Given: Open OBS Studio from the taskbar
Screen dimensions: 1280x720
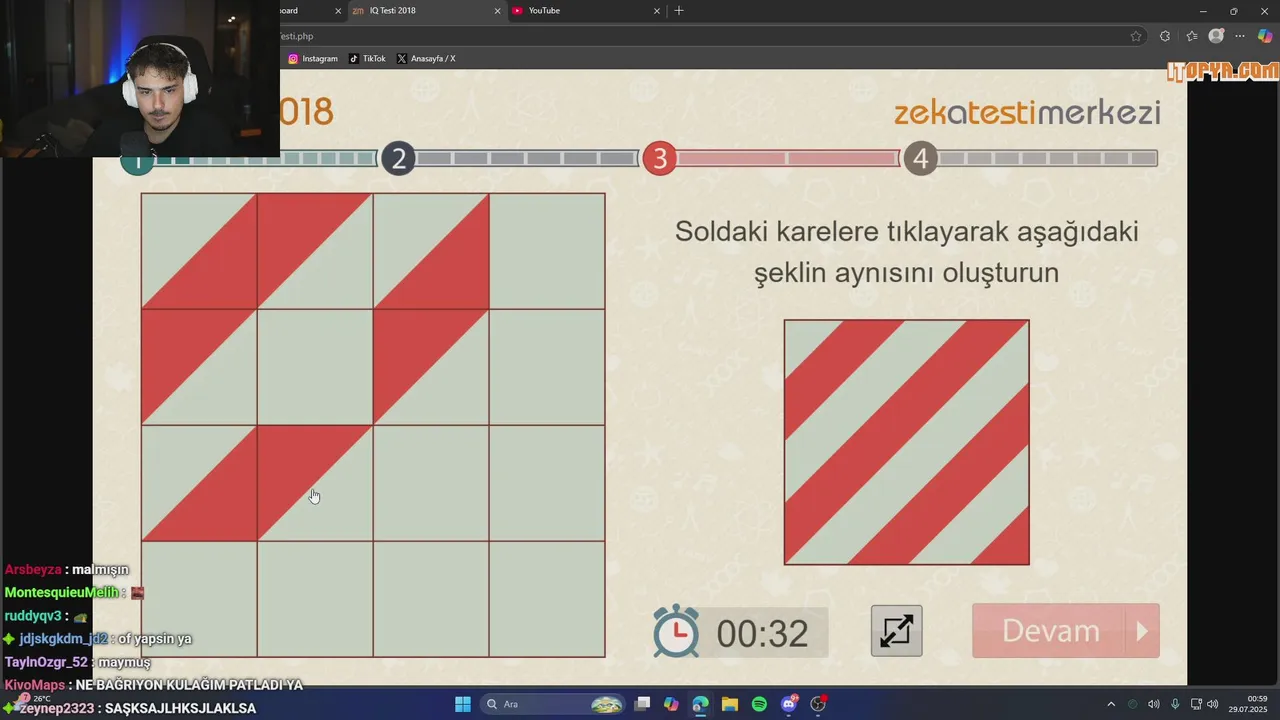Looking at the screenshot, I should tap(818, 704).
